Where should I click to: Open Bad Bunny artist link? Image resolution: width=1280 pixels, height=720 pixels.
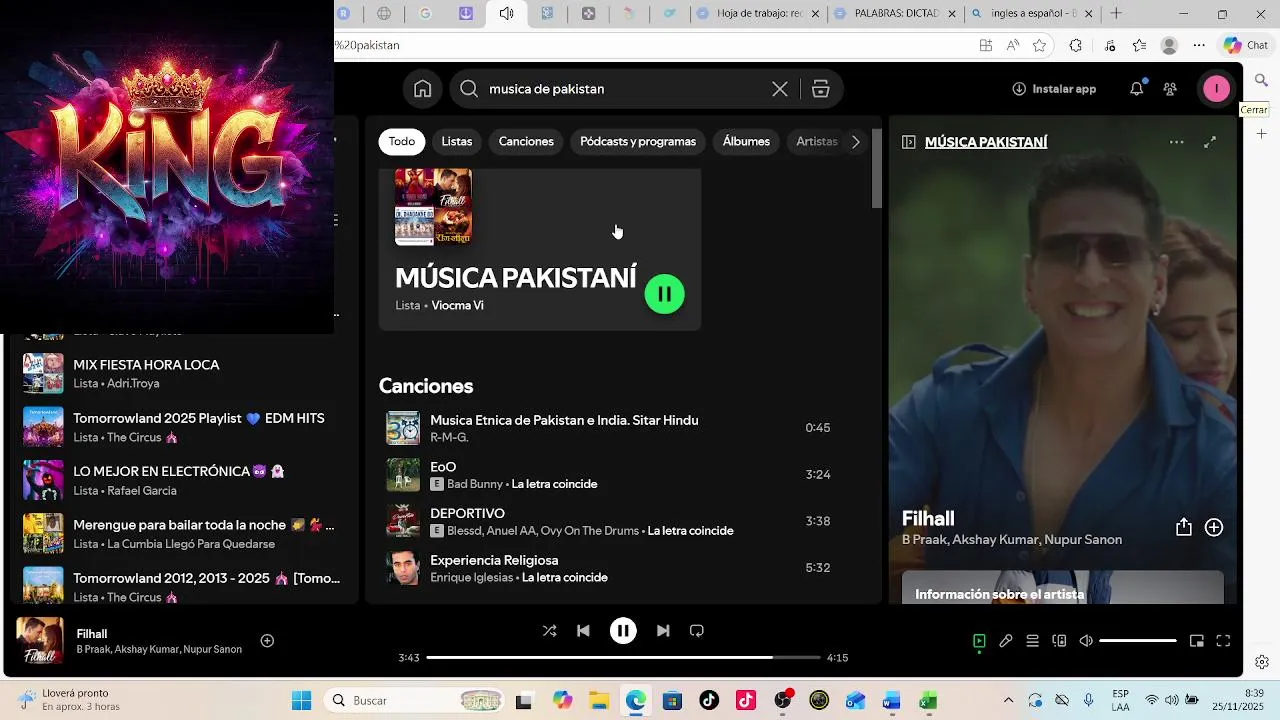[475, 484]
